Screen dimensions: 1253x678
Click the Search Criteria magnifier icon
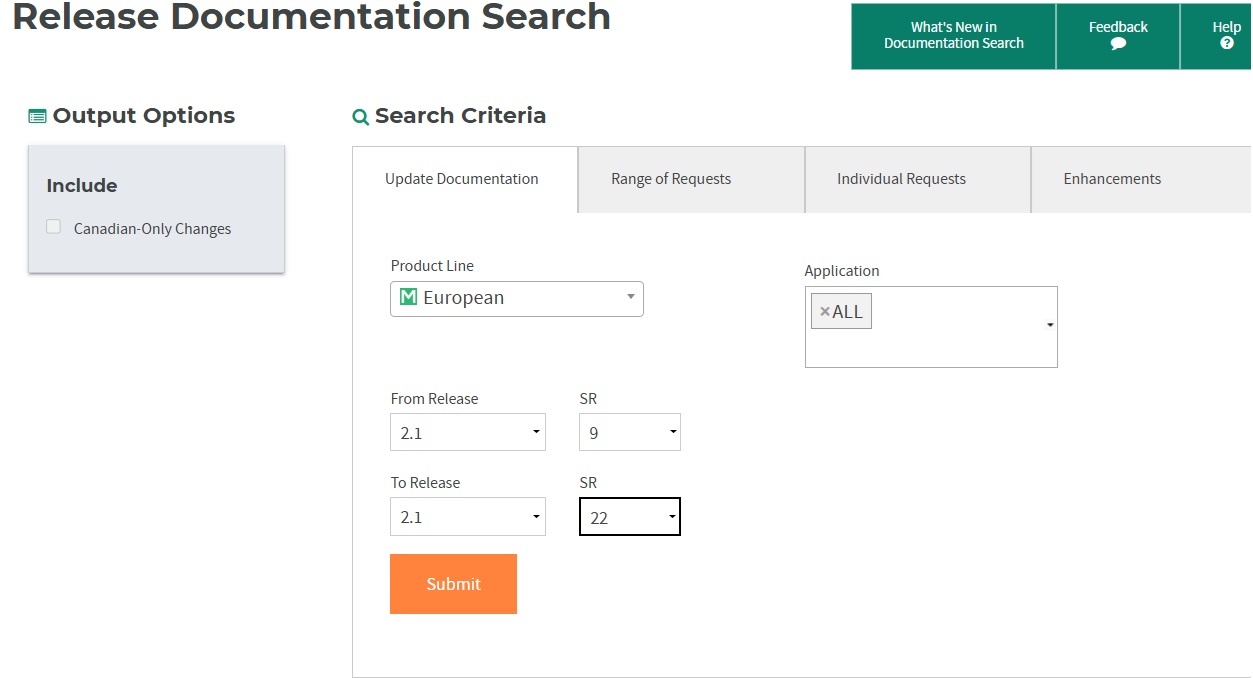tap(360, 117)
